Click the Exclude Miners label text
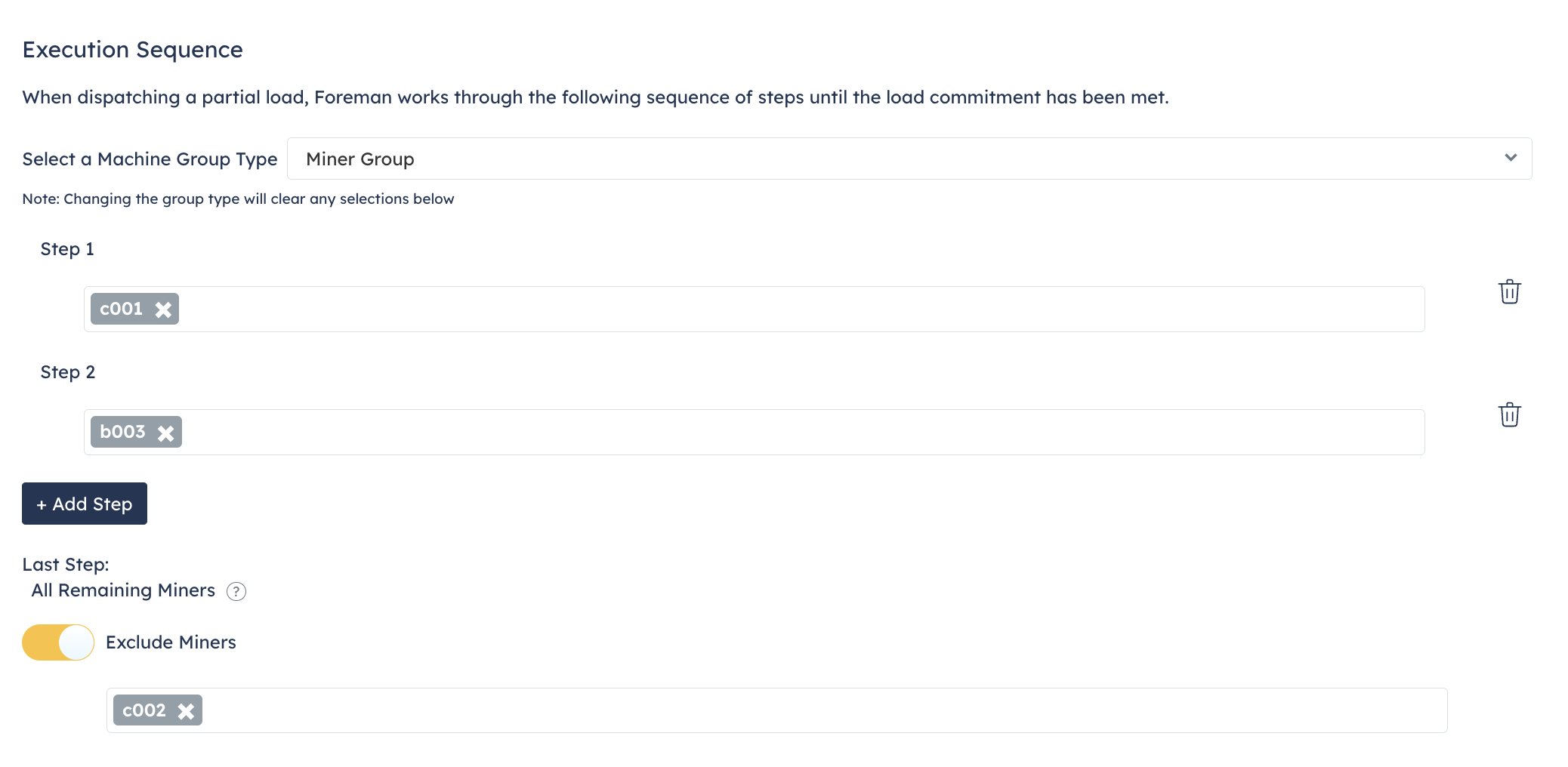This screenshot has width=1568, height=767. (x=171, y=642)
